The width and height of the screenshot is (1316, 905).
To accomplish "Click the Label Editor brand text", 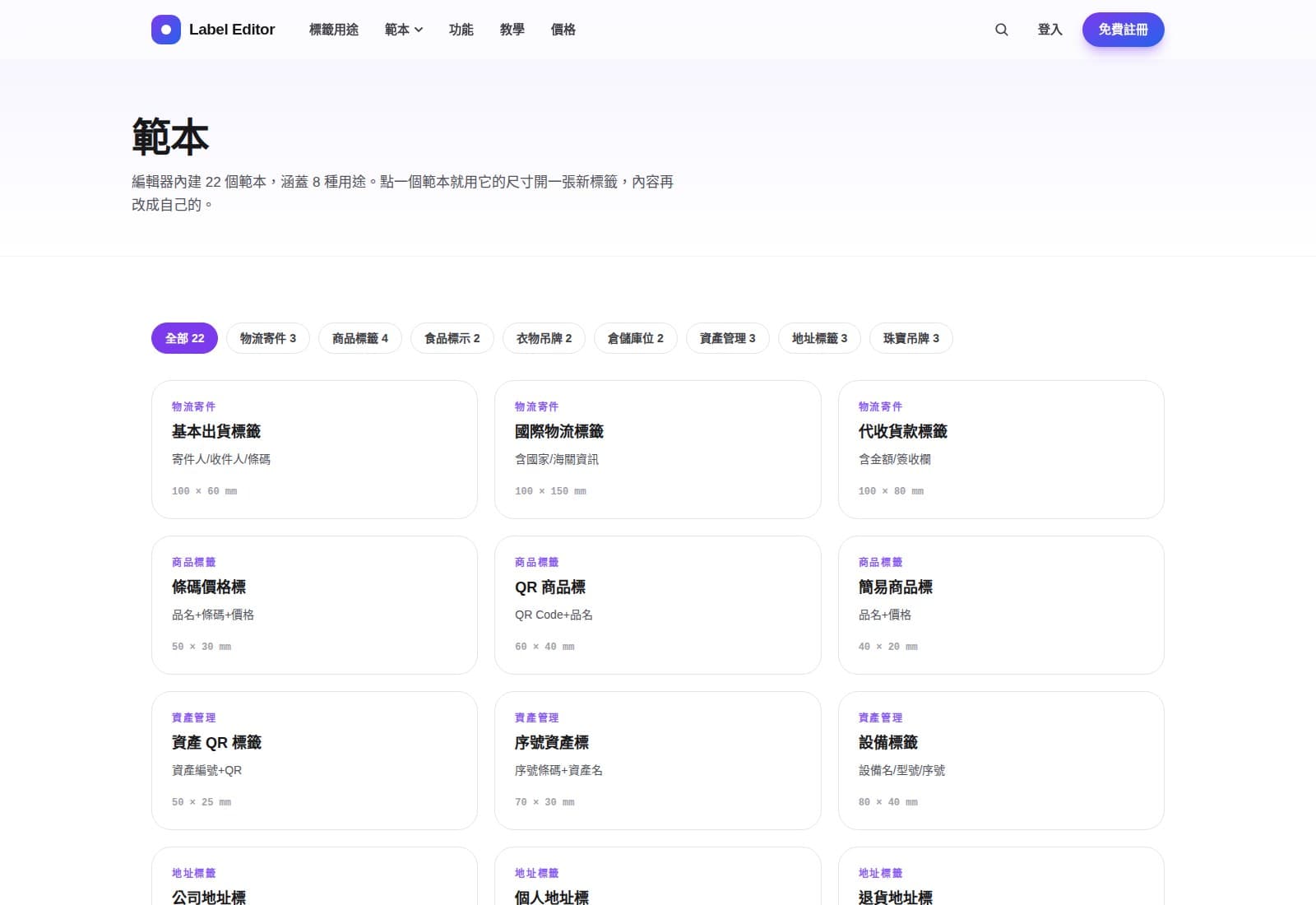I will tap(232, 30).
